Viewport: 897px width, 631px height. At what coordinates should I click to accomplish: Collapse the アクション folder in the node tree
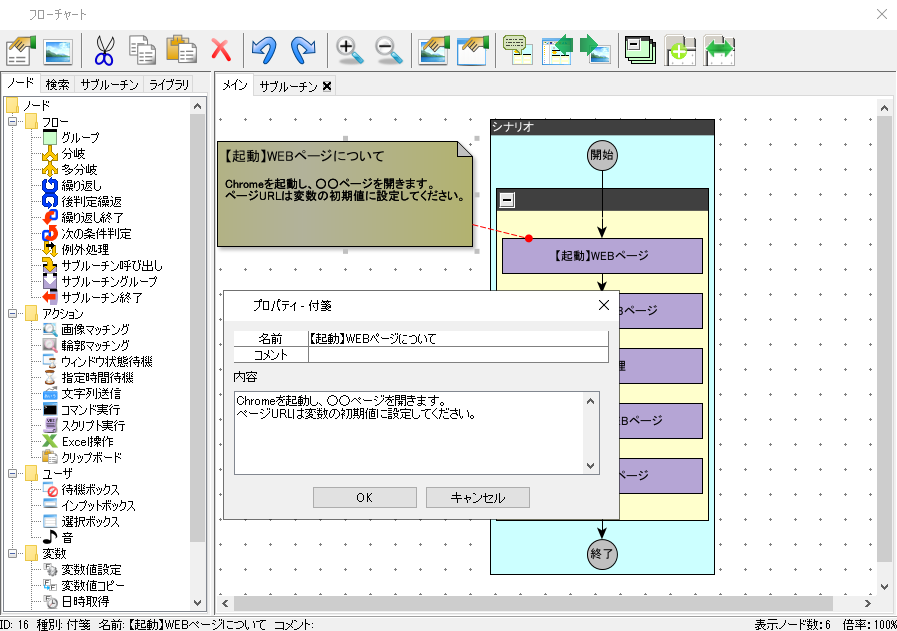12,313
